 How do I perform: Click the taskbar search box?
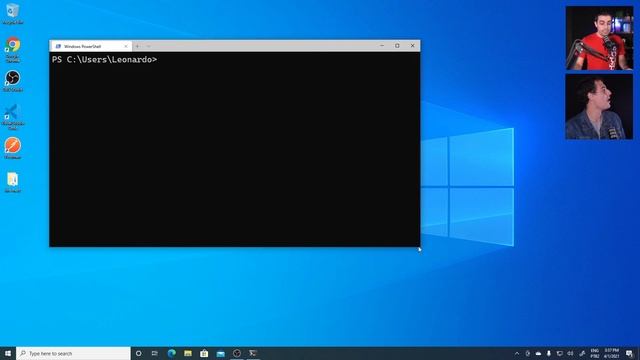[73, 353]
